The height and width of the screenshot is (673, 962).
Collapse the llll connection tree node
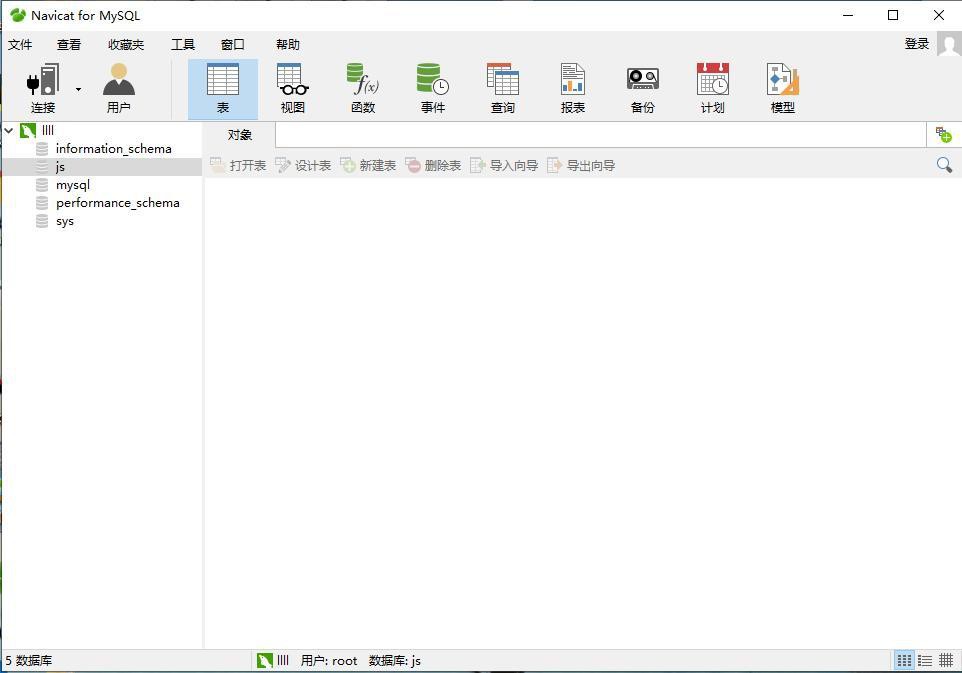click(x=9, y=130)
